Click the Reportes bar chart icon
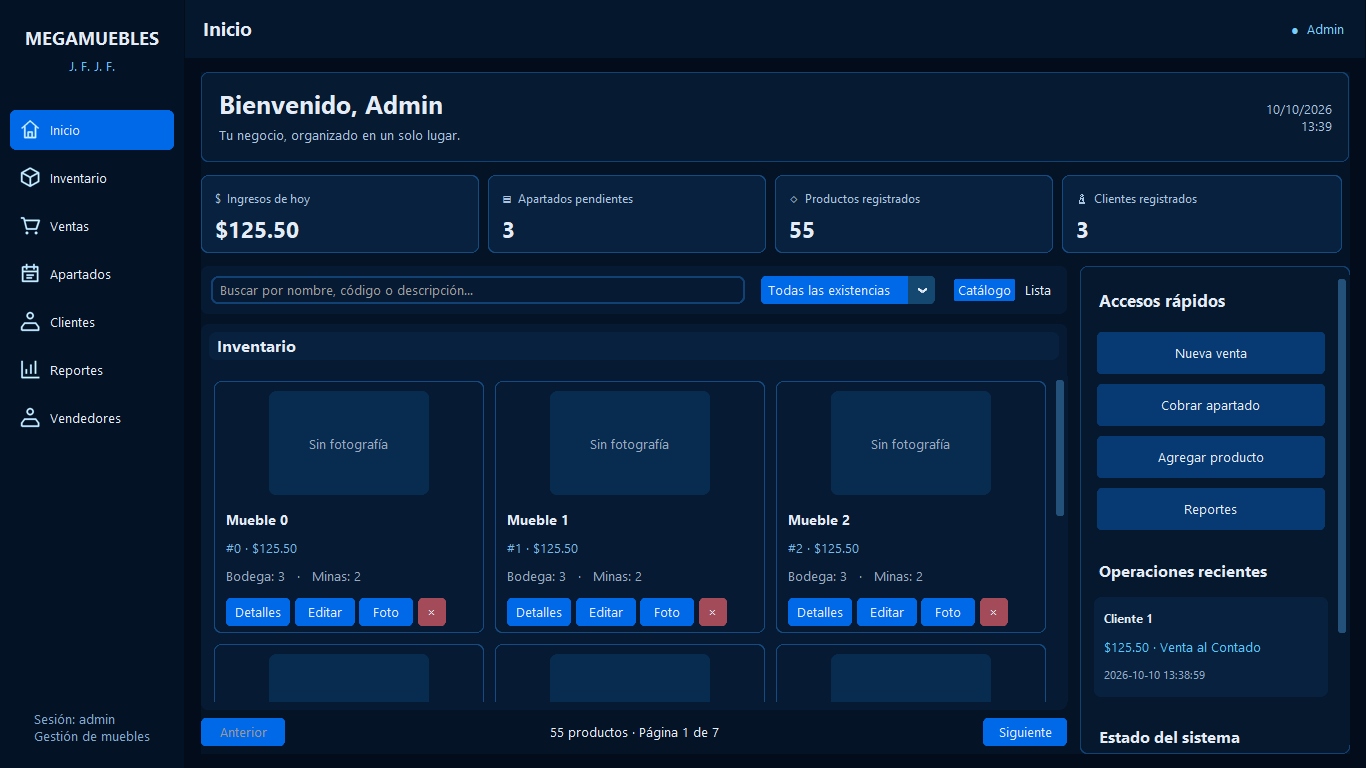 coord(30,370)
